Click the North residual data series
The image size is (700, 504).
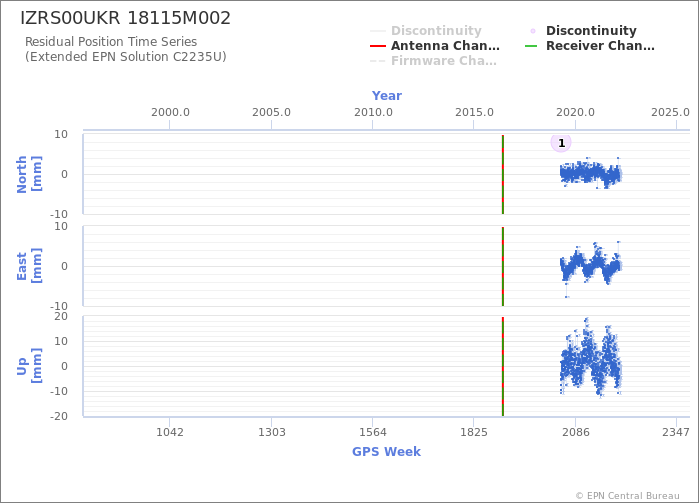pos(591,173)
